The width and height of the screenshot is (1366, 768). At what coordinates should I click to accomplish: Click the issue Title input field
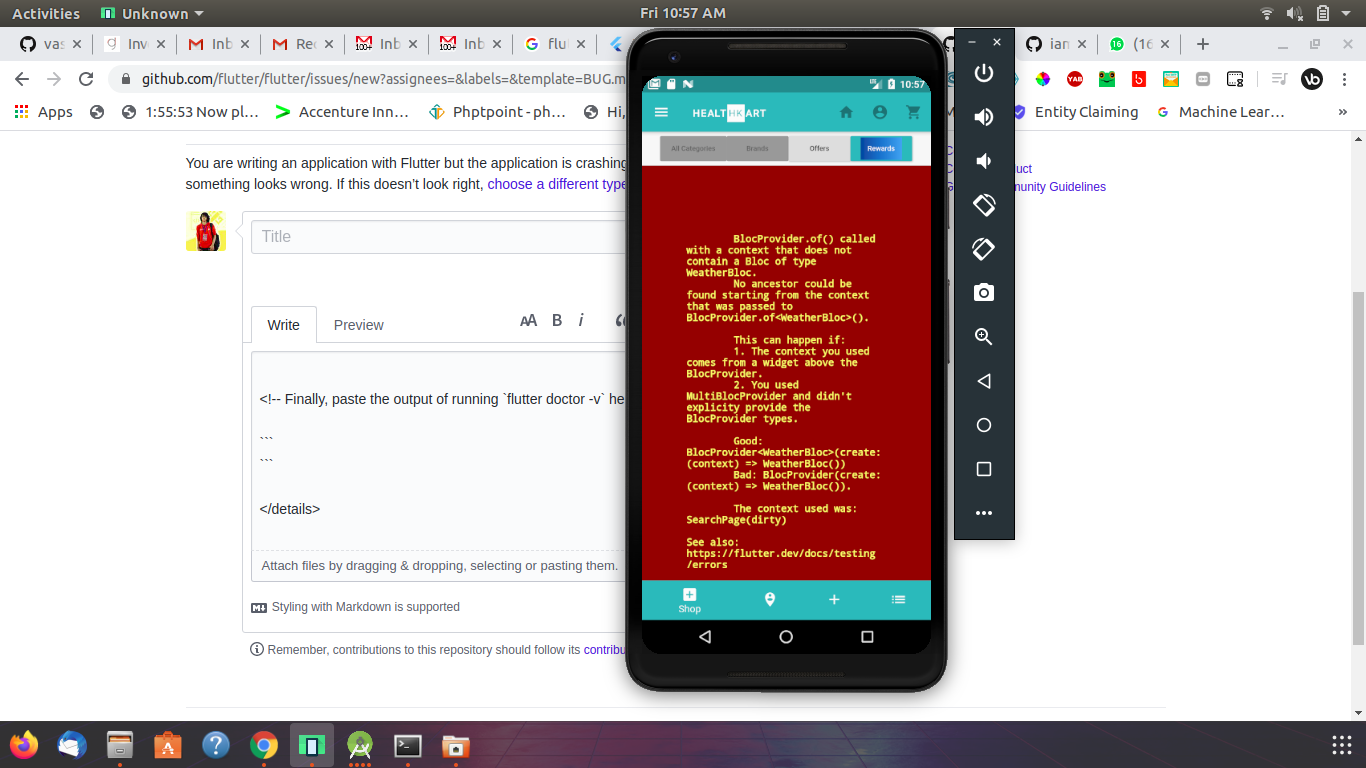click(x=430, y=236)
